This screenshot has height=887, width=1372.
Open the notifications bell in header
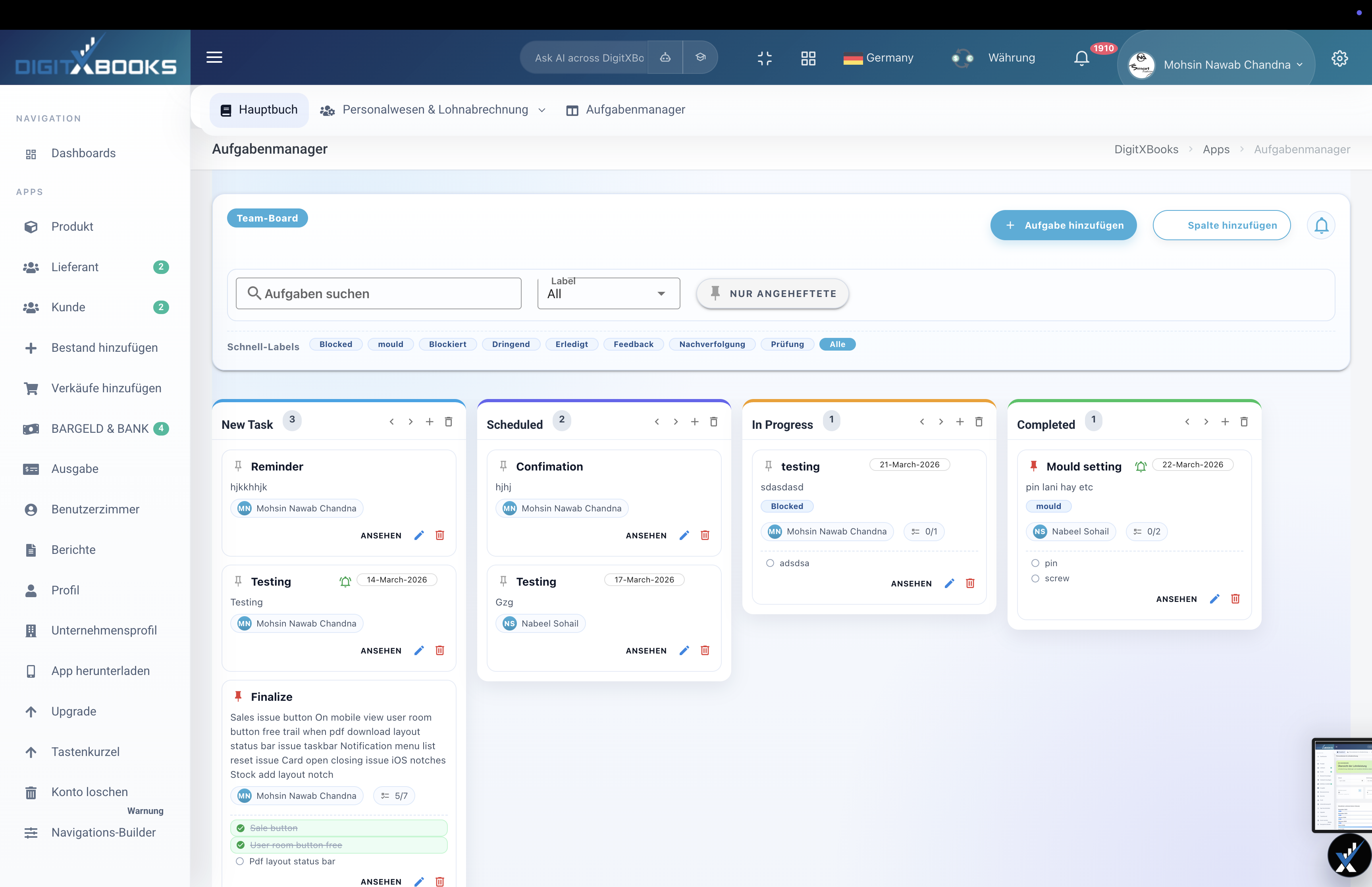(x=1081, y=58)
